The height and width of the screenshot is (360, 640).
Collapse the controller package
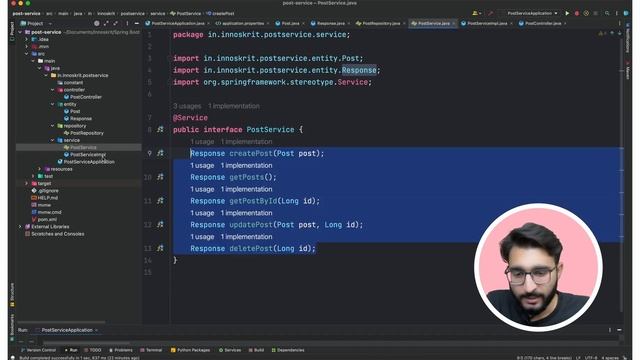(53, 90)
